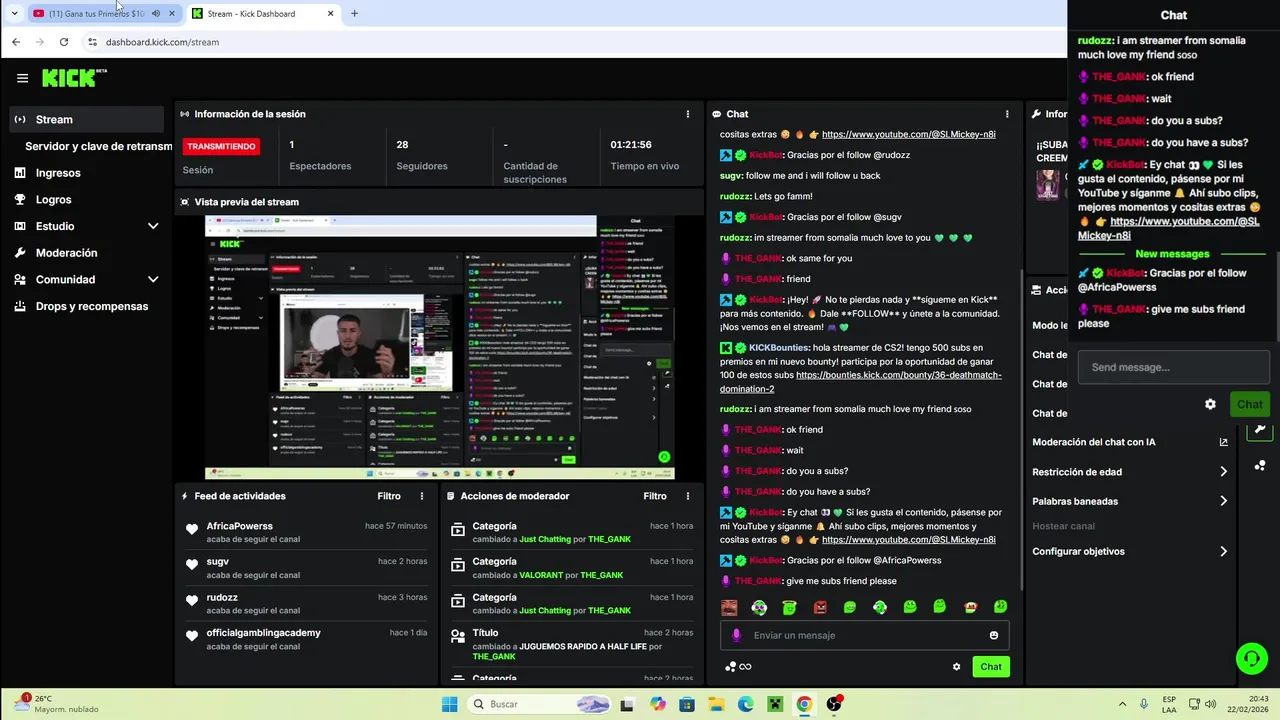
Task: Open OBS Studio from the taskbar
Action: [834, 704]
